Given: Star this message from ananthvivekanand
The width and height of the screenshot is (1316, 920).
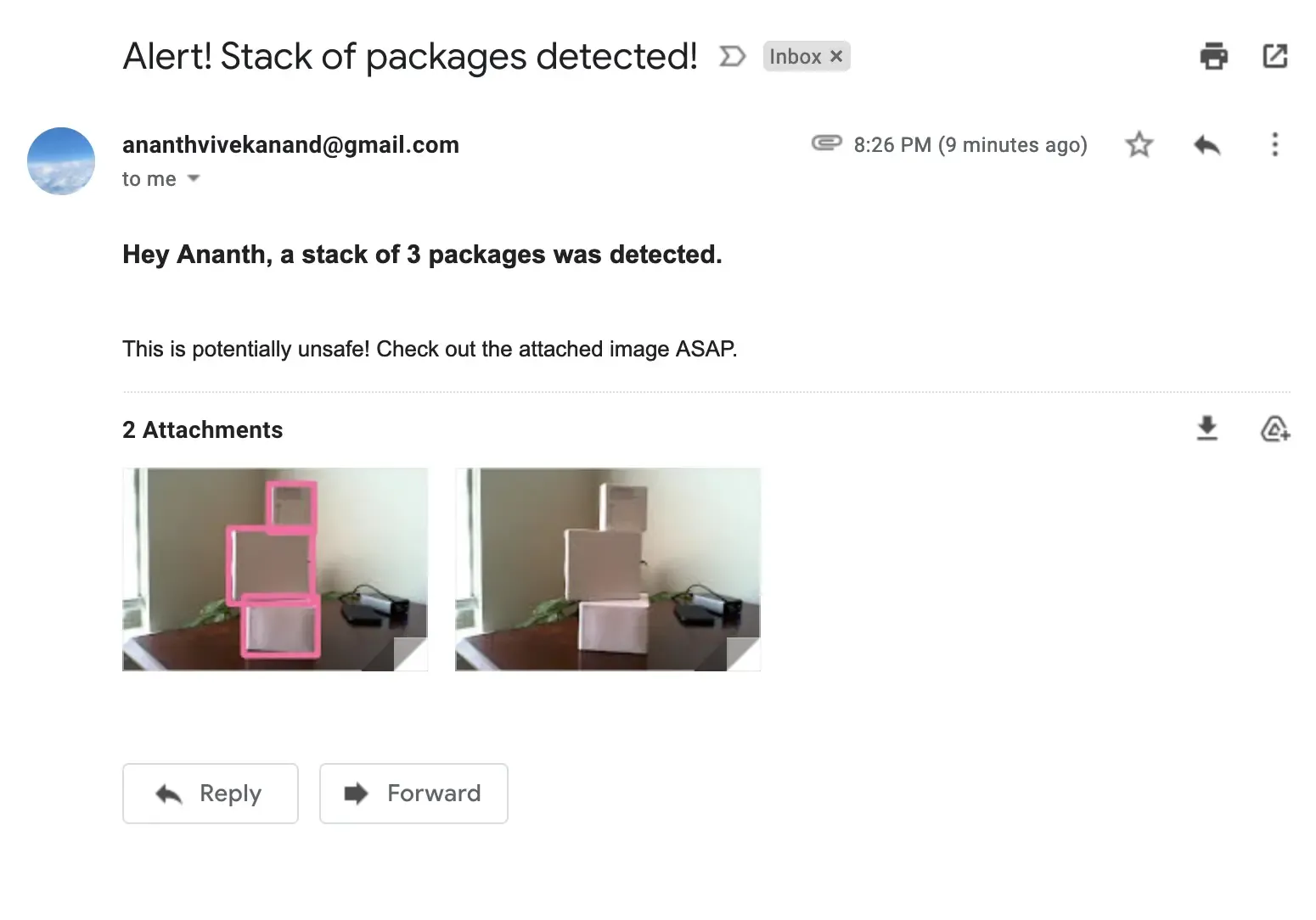Looking at the screenshot, I should [x=1139, y=144].
